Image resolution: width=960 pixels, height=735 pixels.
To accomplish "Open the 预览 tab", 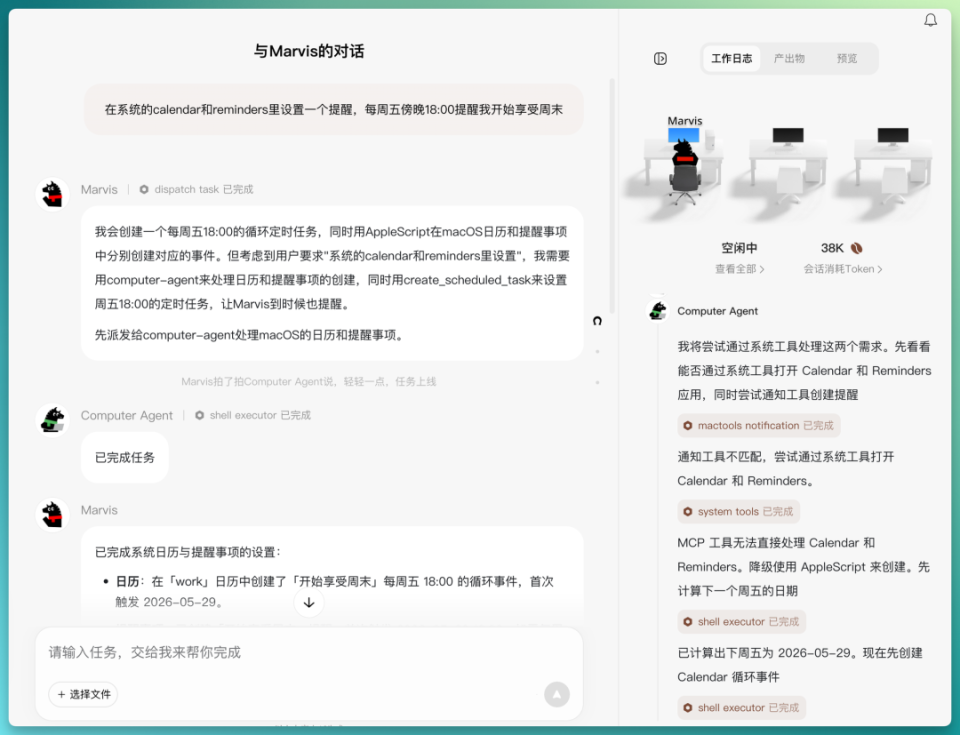I will pos(847,59).
